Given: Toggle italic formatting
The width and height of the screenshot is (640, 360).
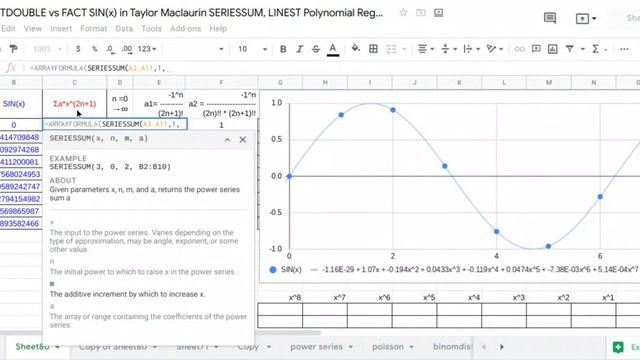Looking at the screenshot, I should click(299, 49).
